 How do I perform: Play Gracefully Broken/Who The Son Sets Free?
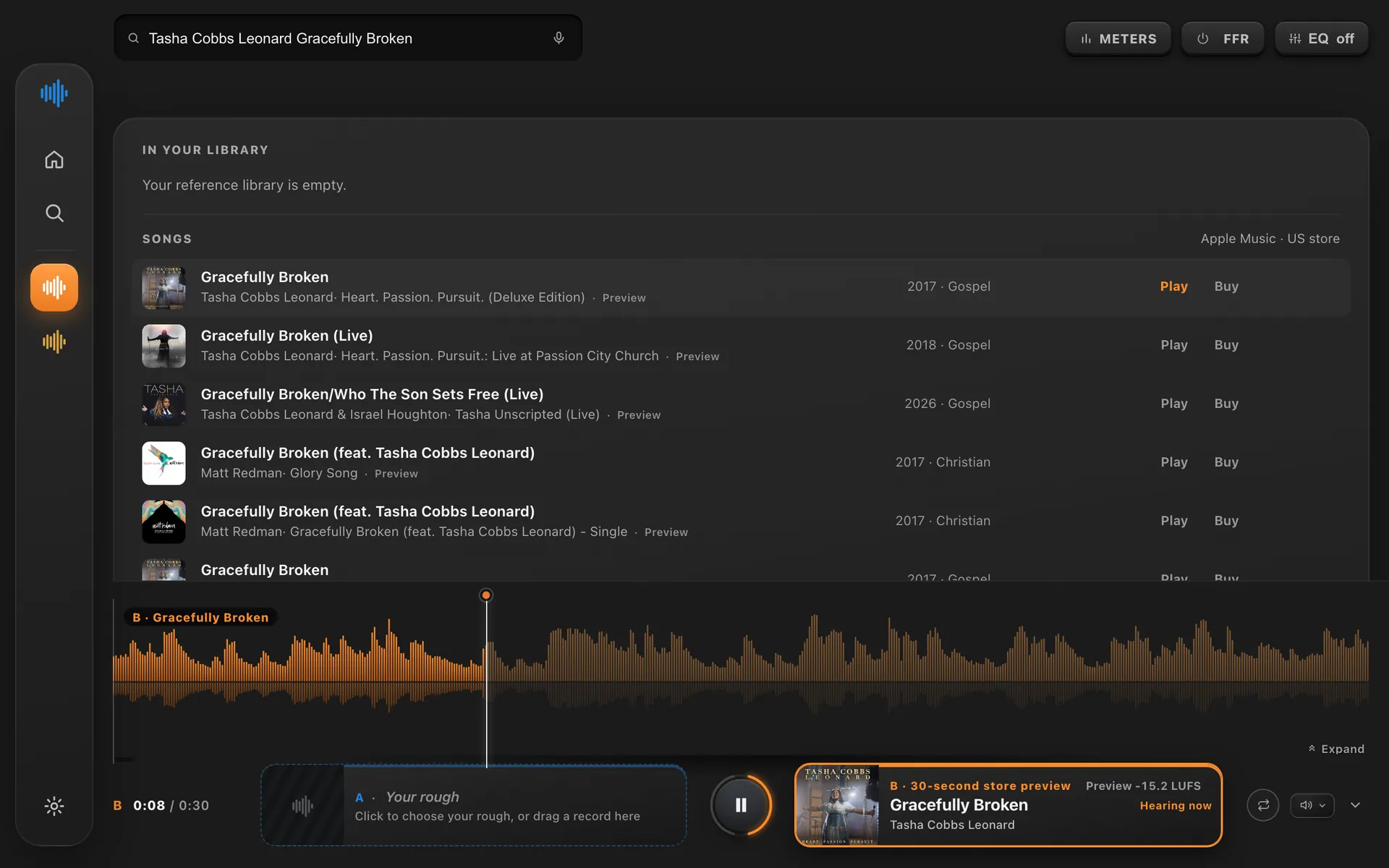(x=1174, y=404)
